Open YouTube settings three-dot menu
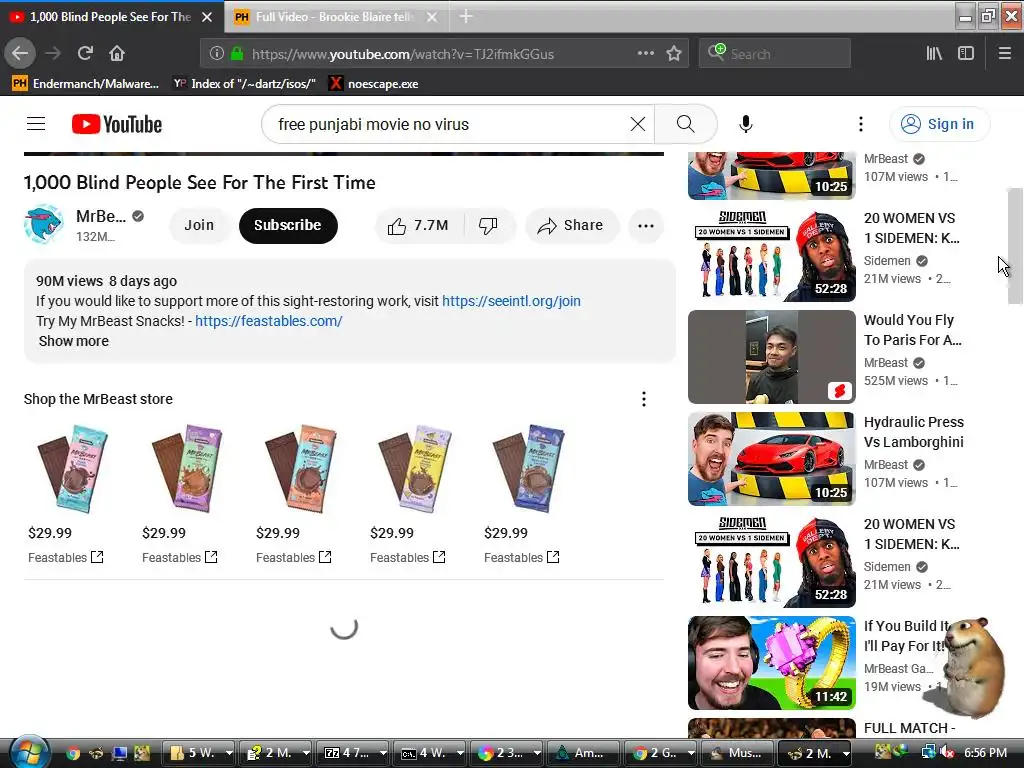Viewport: 1024px width, 768px height. point(861,124)
